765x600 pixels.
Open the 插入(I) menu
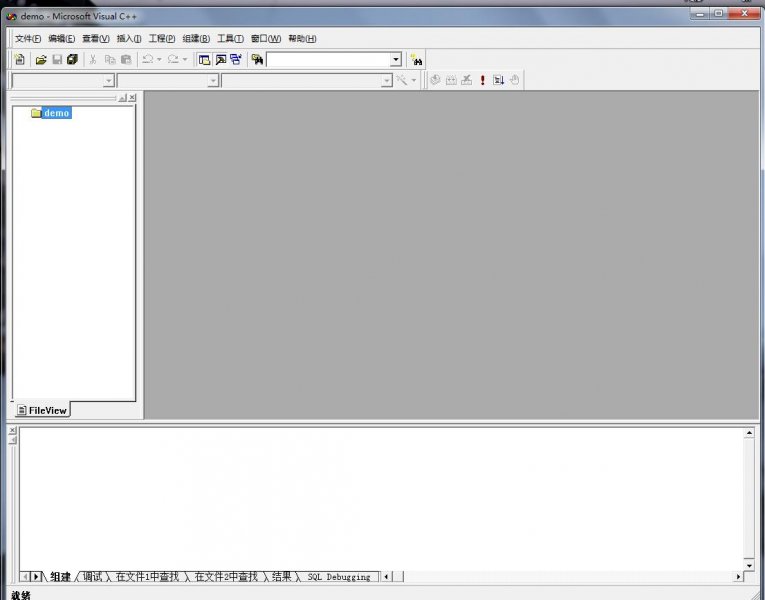129,39
